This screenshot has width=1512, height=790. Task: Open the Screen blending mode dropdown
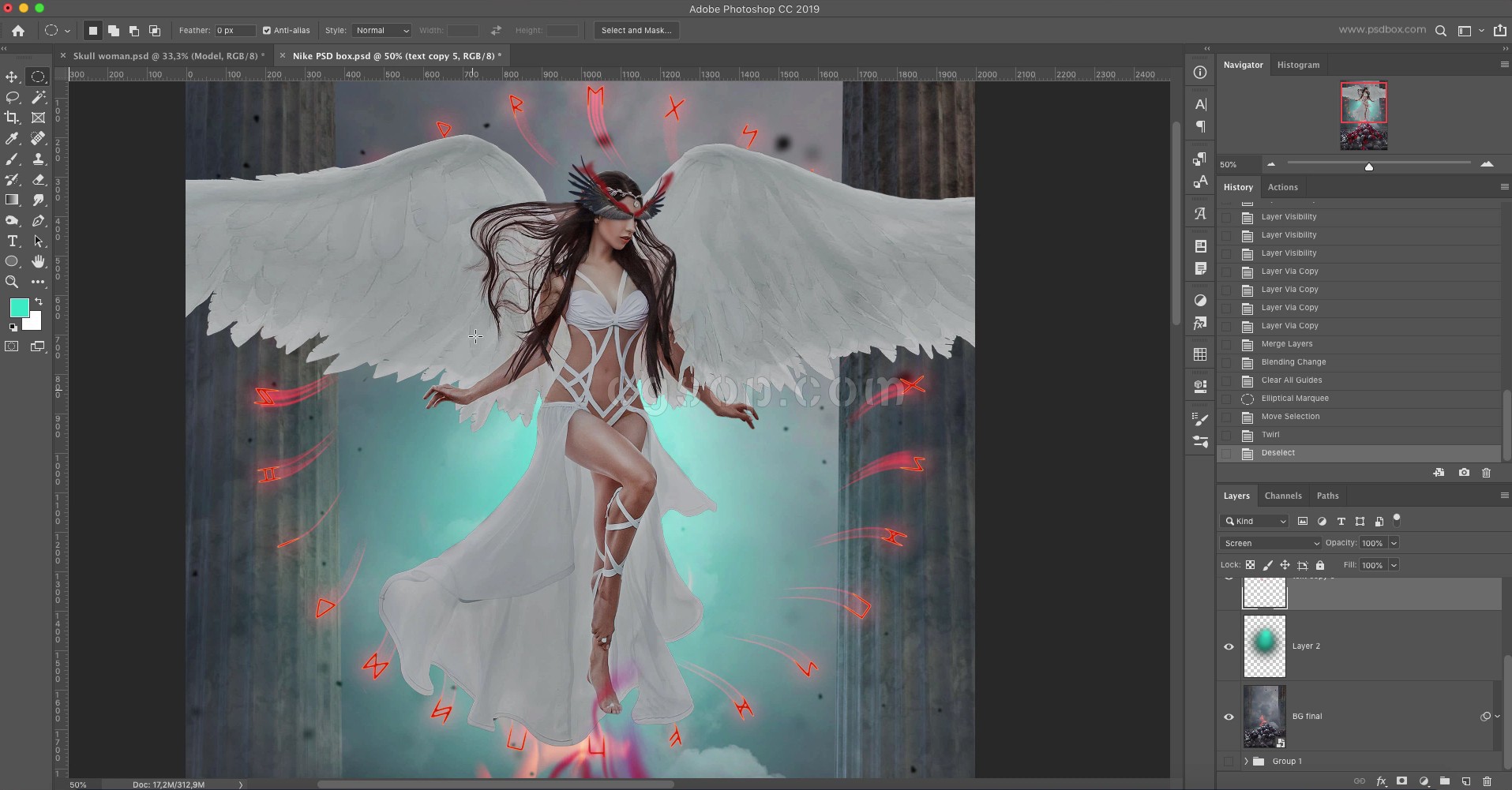click(1270, 543)
